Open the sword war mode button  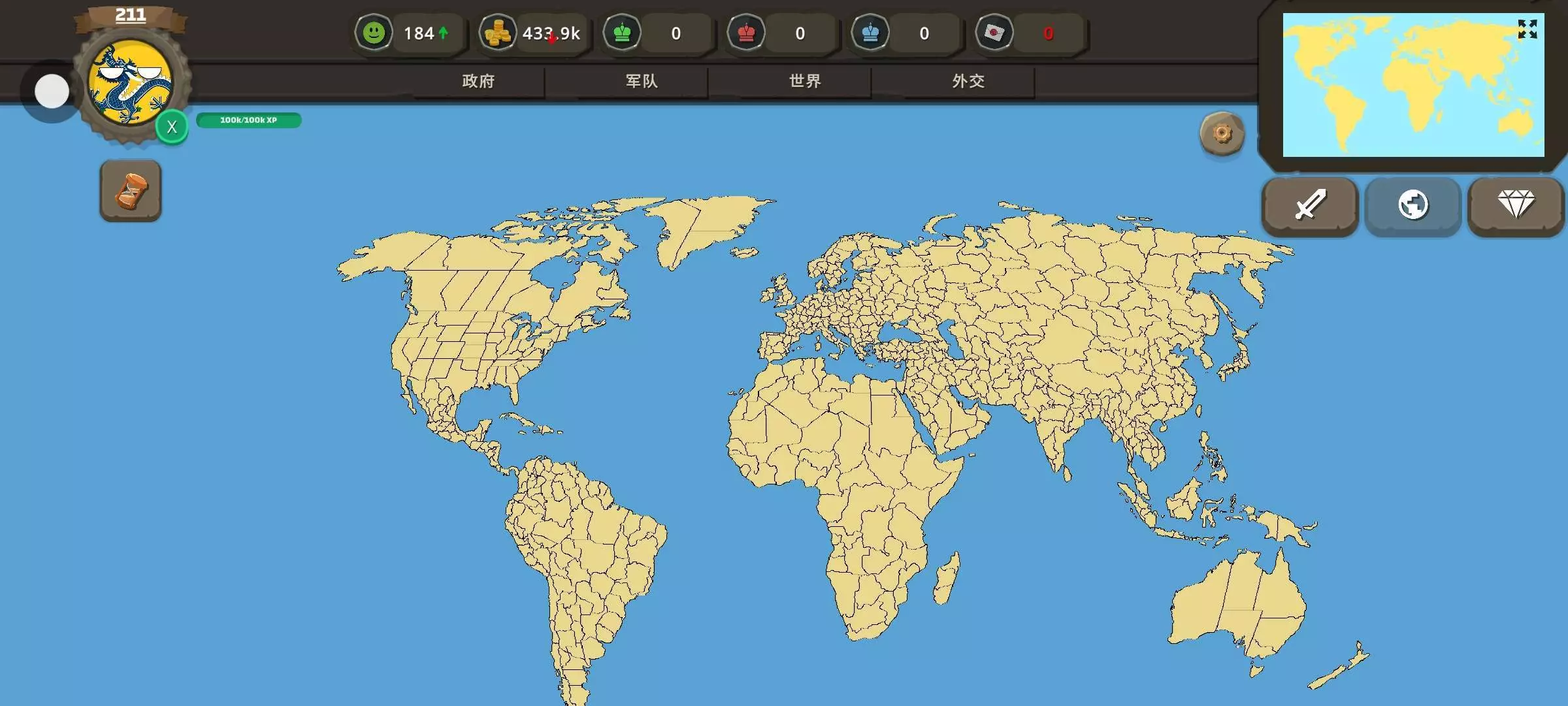tap(1310, 205)
